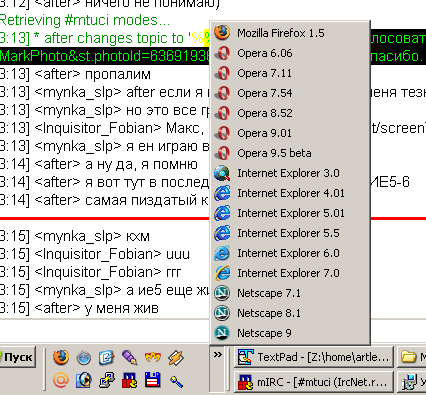
Task: Click the 'Retrieving #mtuci modes...' line
Action: point(85,20)
